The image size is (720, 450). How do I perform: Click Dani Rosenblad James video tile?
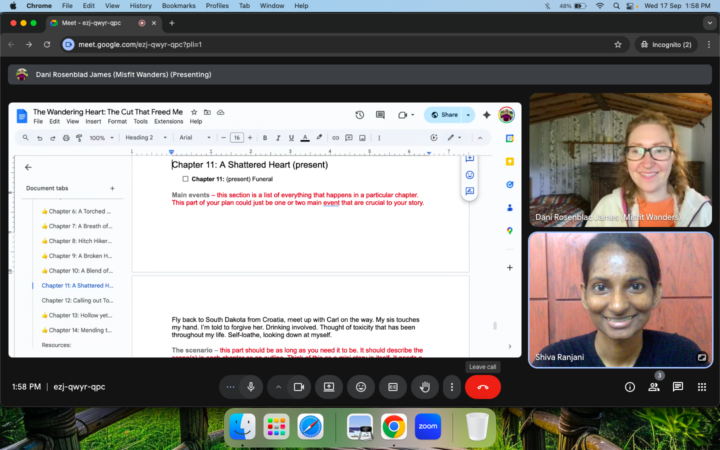pos(620,160)
